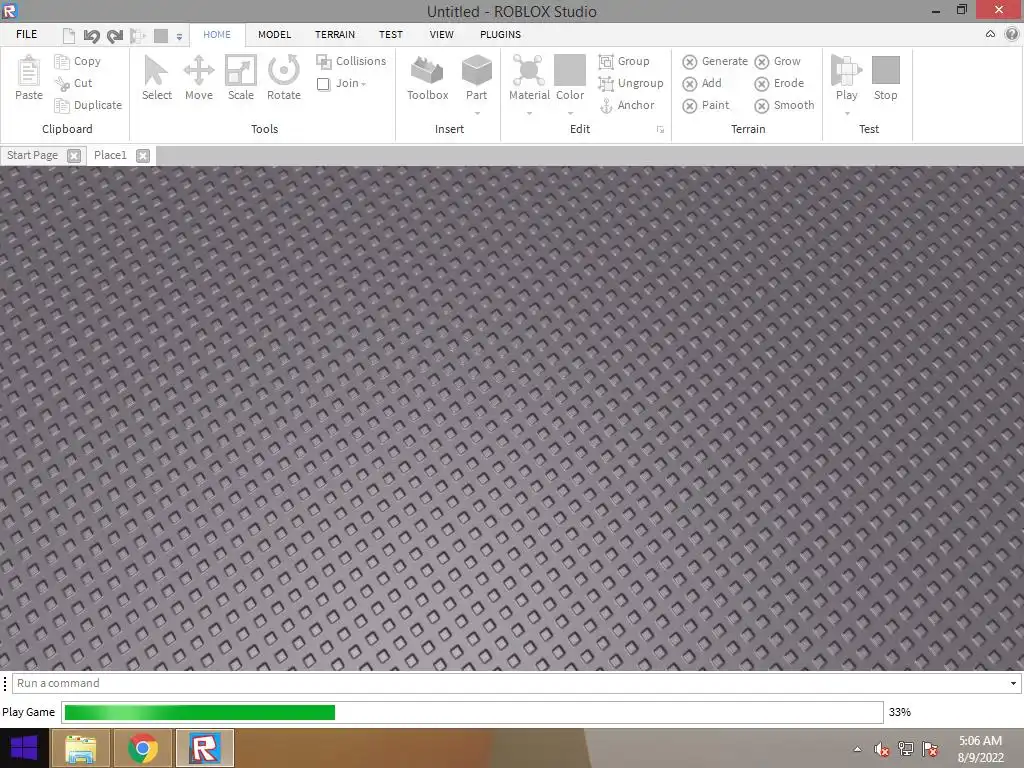
Task: Click the New file icon in quick access
Action: [x=69, y=36]
